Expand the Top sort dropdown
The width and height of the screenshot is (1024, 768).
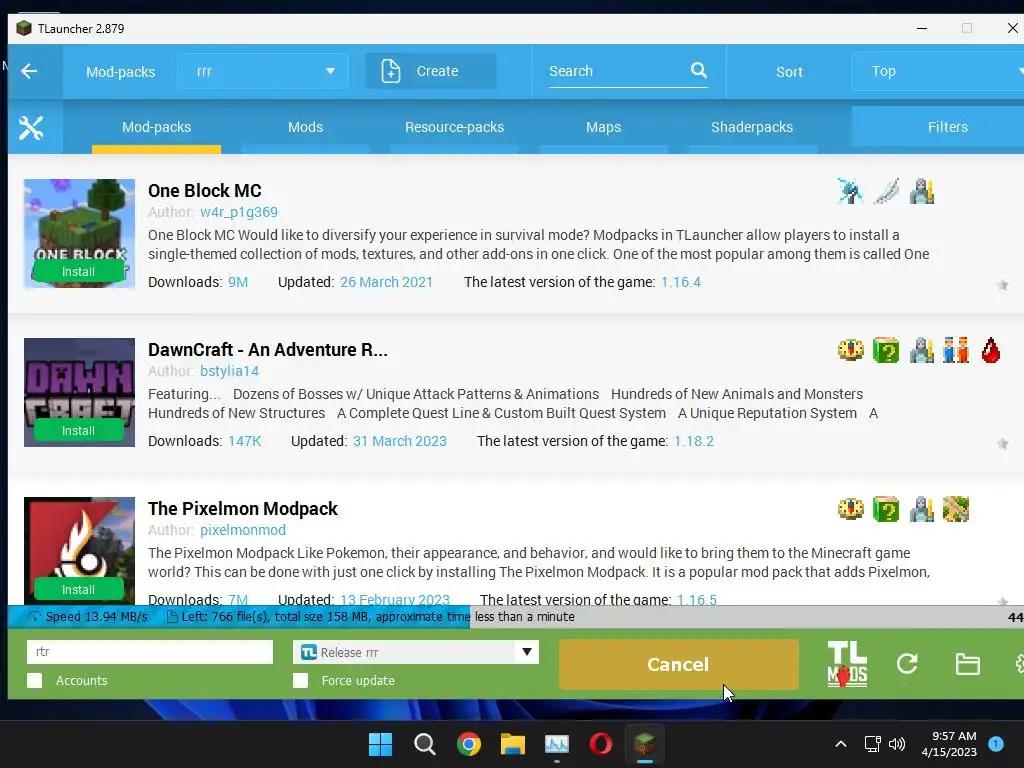pyautogui.click(x=938, y=71)
